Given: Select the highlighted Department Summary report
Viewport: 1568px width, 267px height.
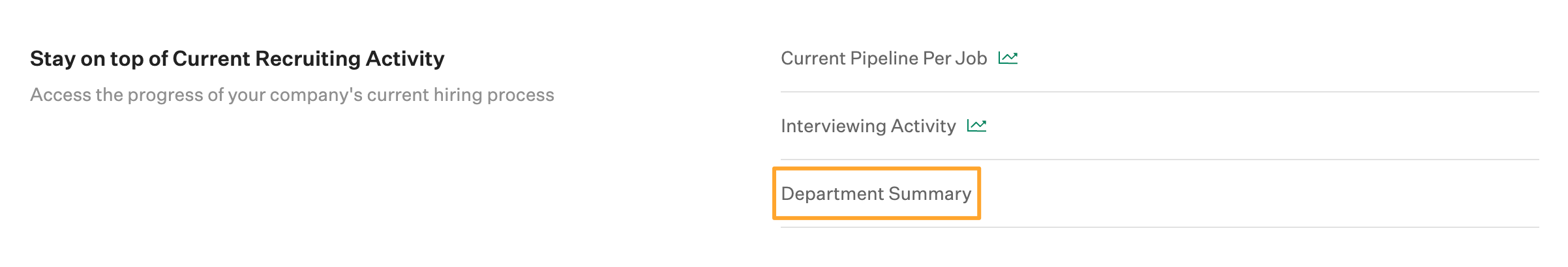Looking at the screenshot, I should 876,194.
